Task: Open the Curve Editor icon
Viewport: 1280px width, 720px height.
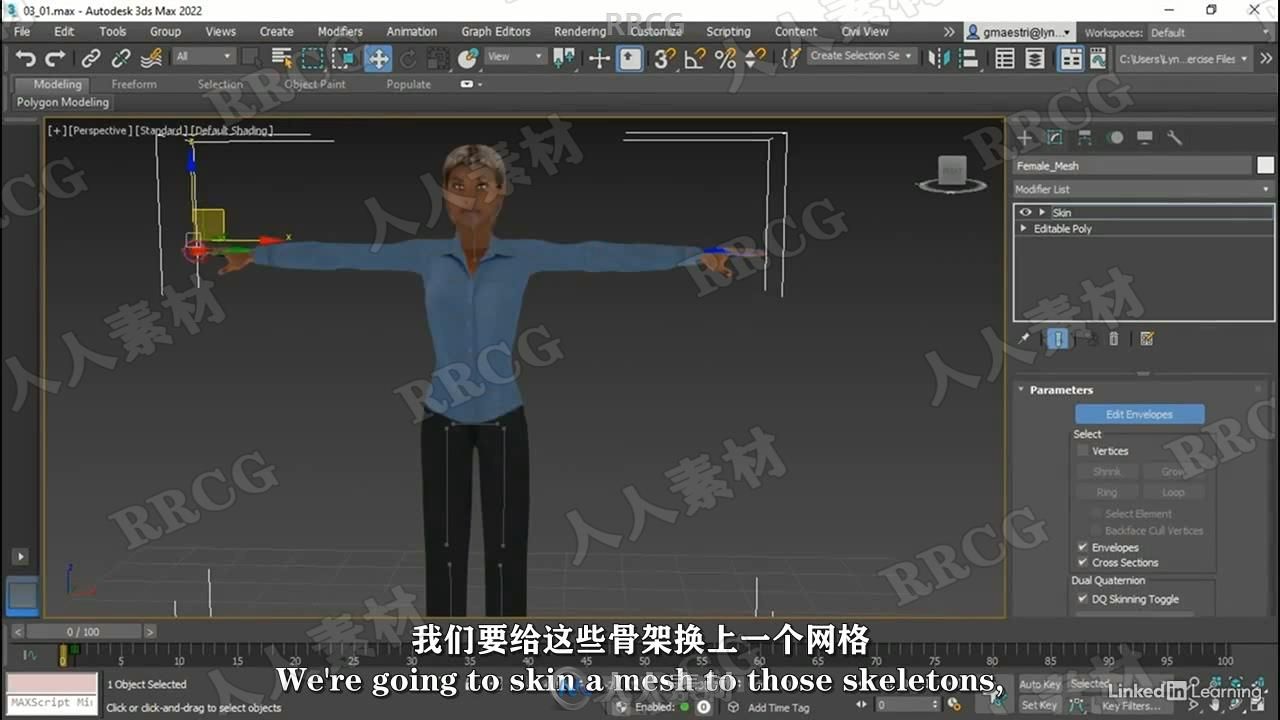Action: (1098, 58)
